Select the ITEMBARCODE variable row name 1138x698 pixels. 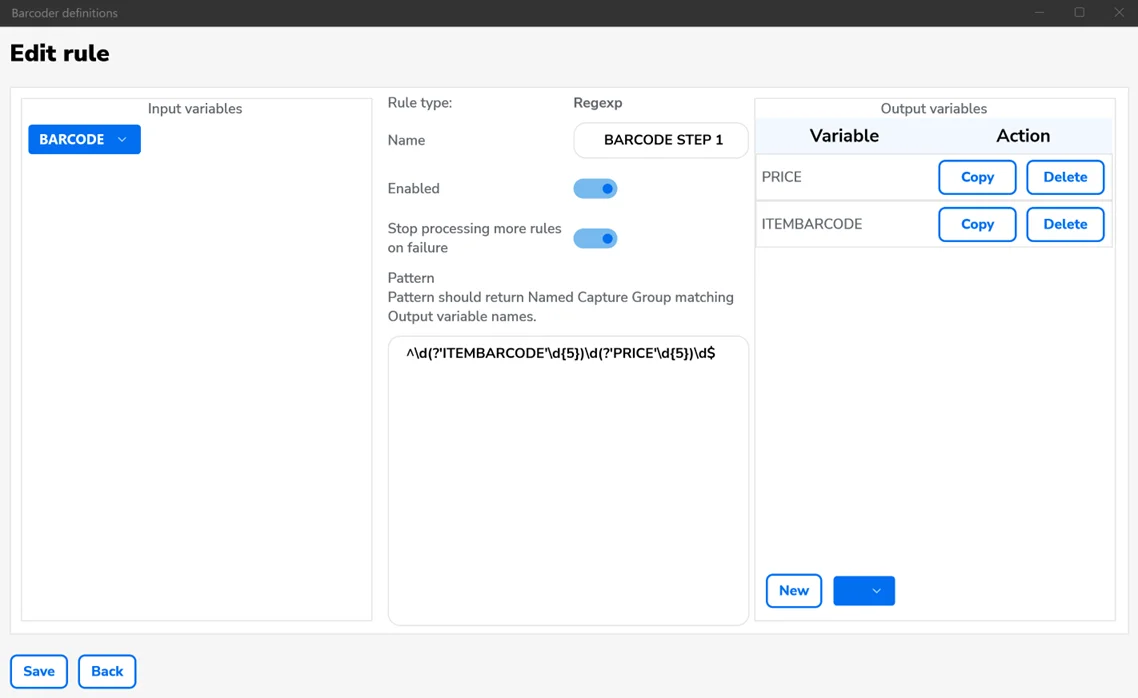coord(812,224)
